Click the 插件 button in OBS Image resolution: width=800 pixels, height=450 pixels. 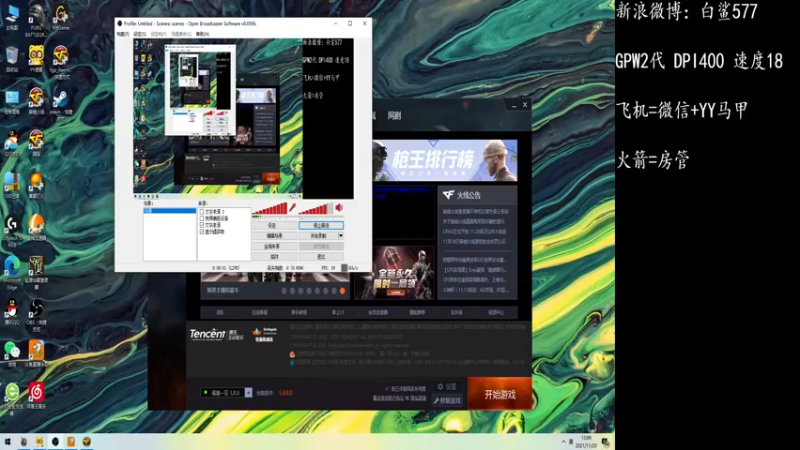click(274, 257)
